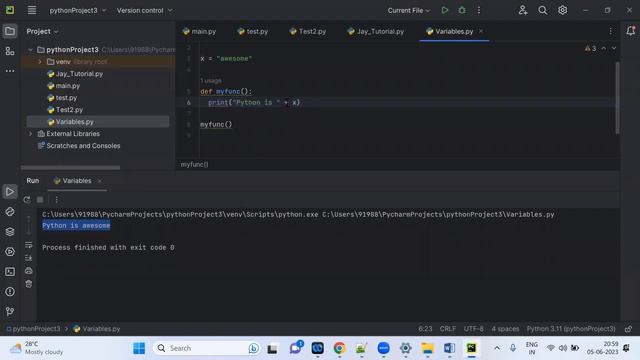Open the Problems tool window
640x360 pixels.
pyautogui.click(x=10, y=291)
